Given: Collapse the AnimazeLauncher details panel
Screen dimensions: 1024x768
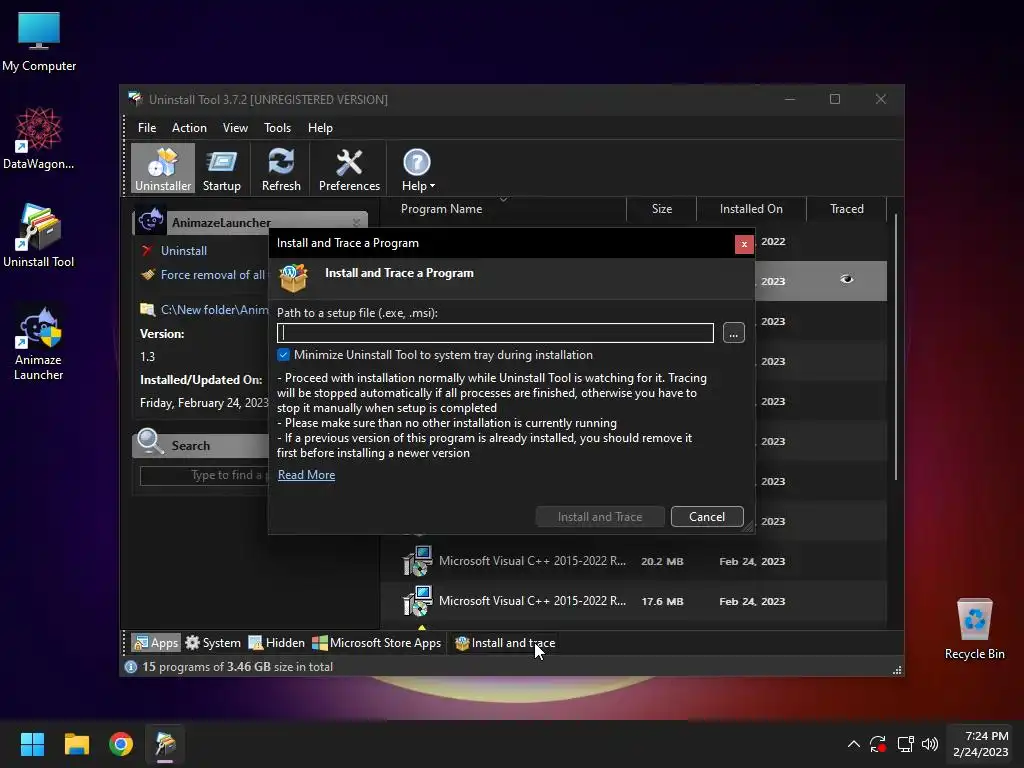Looking at the screenshot, I should pos(356,223).
